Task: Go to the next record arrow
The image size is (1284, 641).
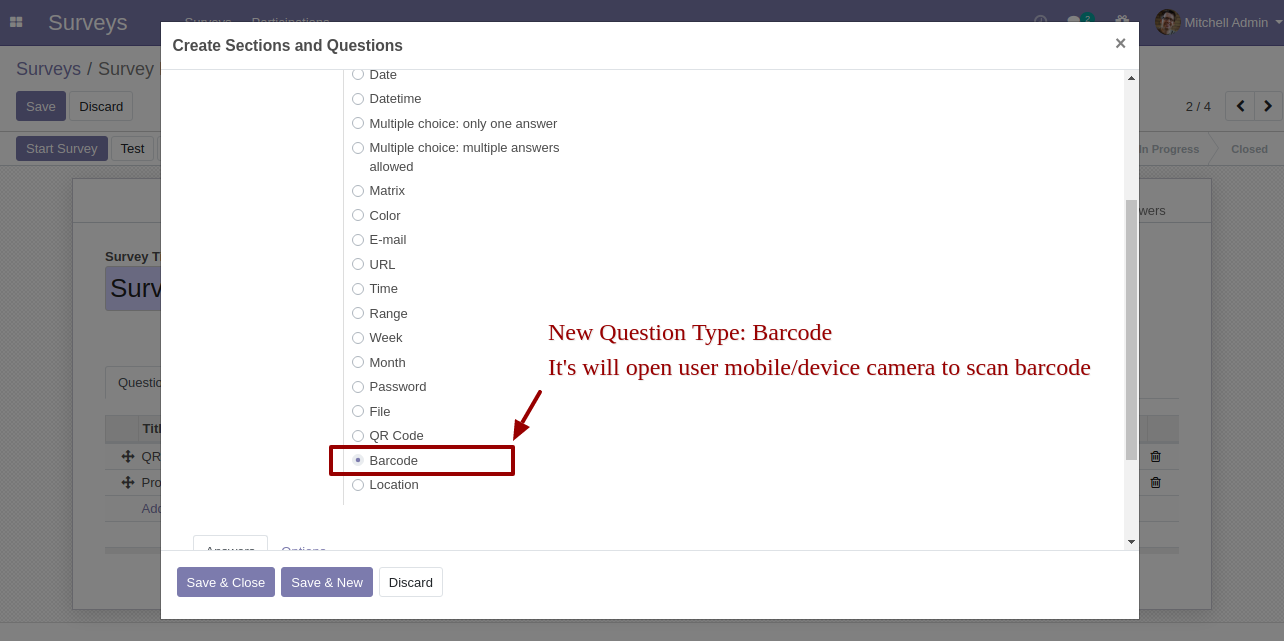Action: (1268, 106)
